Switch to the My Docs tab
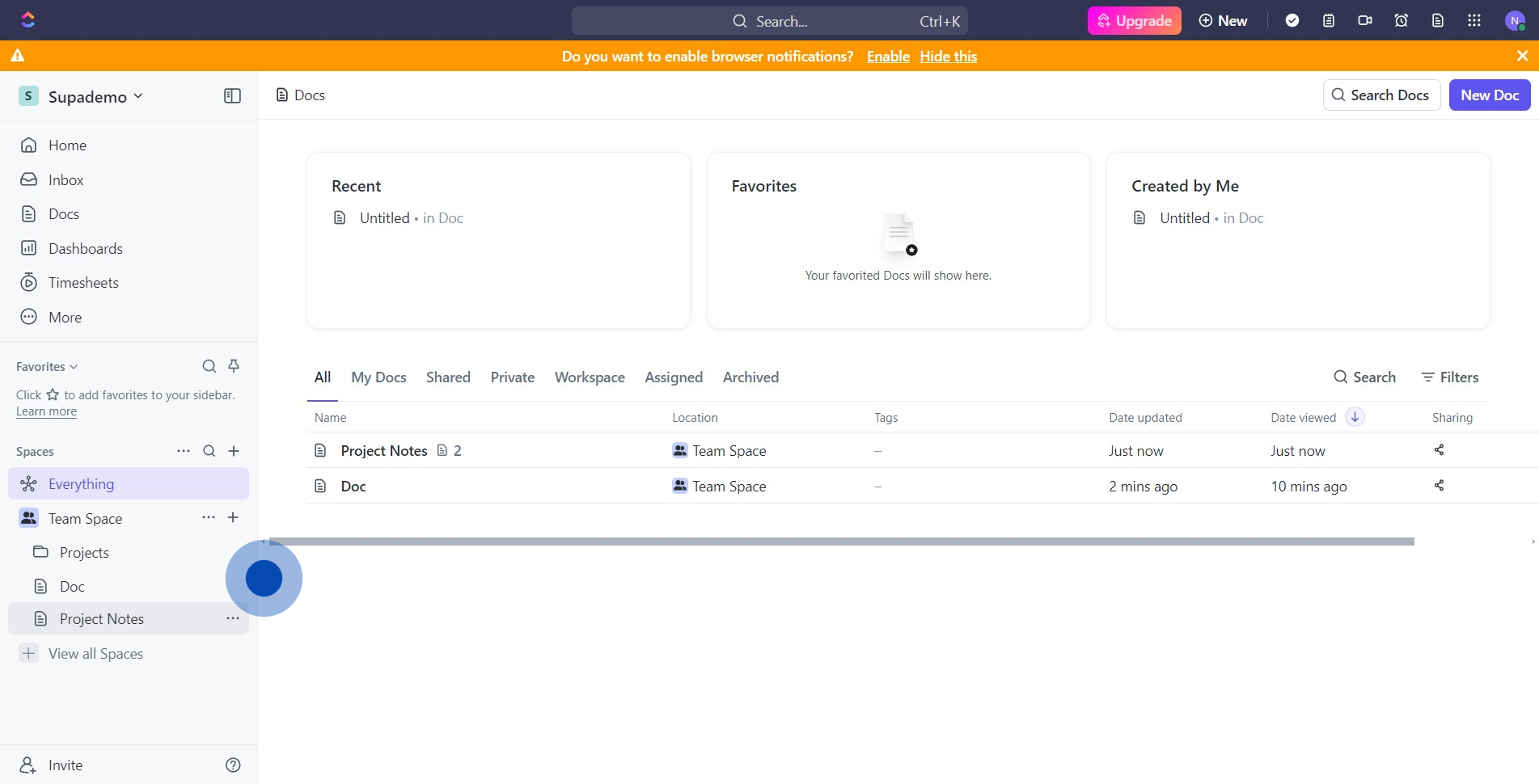Image resolution: width=1539 pixels, height=784 pixels. pyautogui.click(x=378, y=377)
